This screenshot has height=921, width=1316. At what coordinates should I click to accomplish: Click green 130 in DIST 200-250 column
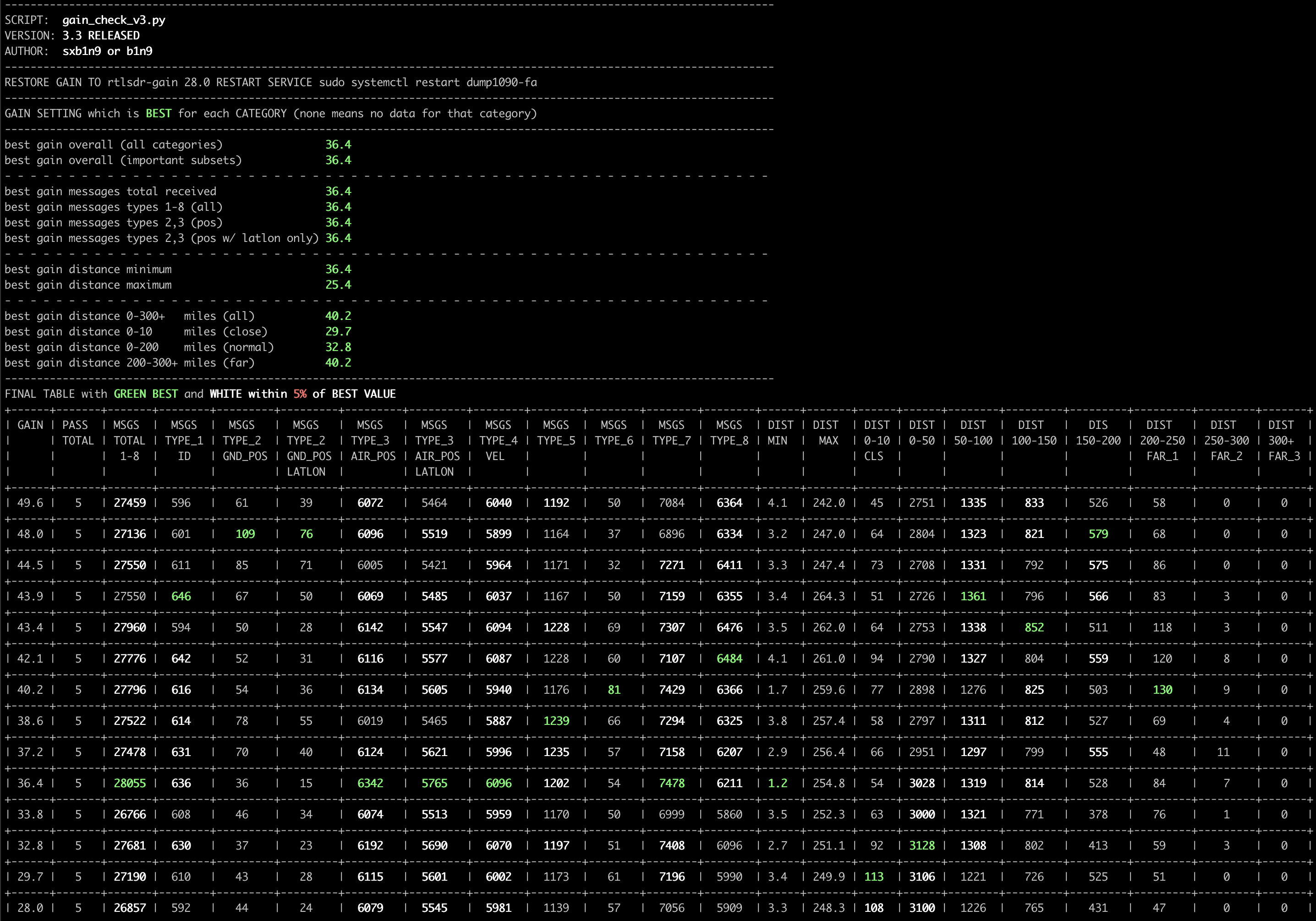pos(1162,690)
